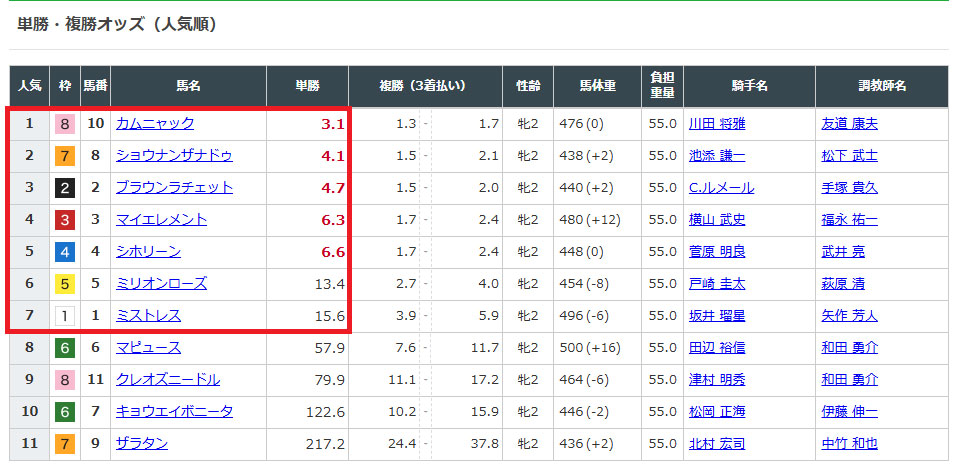
Task: Click jockey C.ルメール link
Action: tap(721, 187)
